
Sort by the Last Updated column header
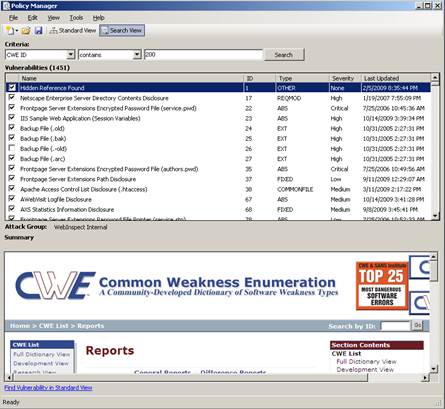coord(396,78)
